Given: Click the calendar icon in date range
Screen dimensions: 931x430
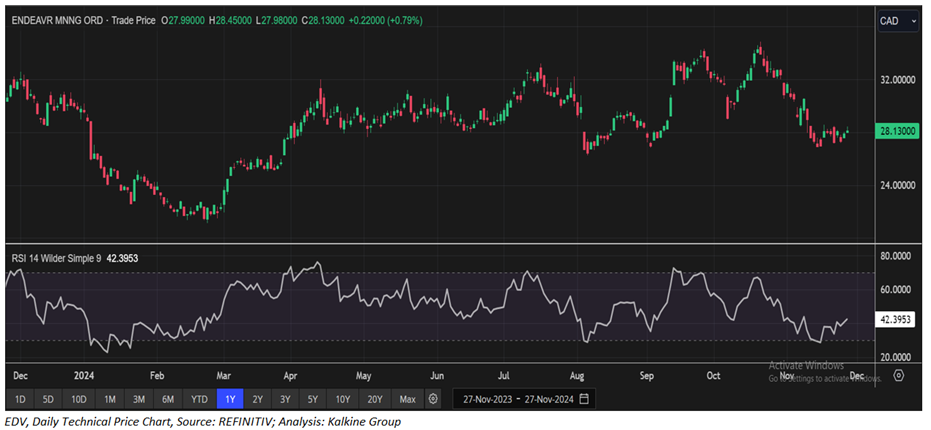Looking at the screenshot, I should coord(584,399).
